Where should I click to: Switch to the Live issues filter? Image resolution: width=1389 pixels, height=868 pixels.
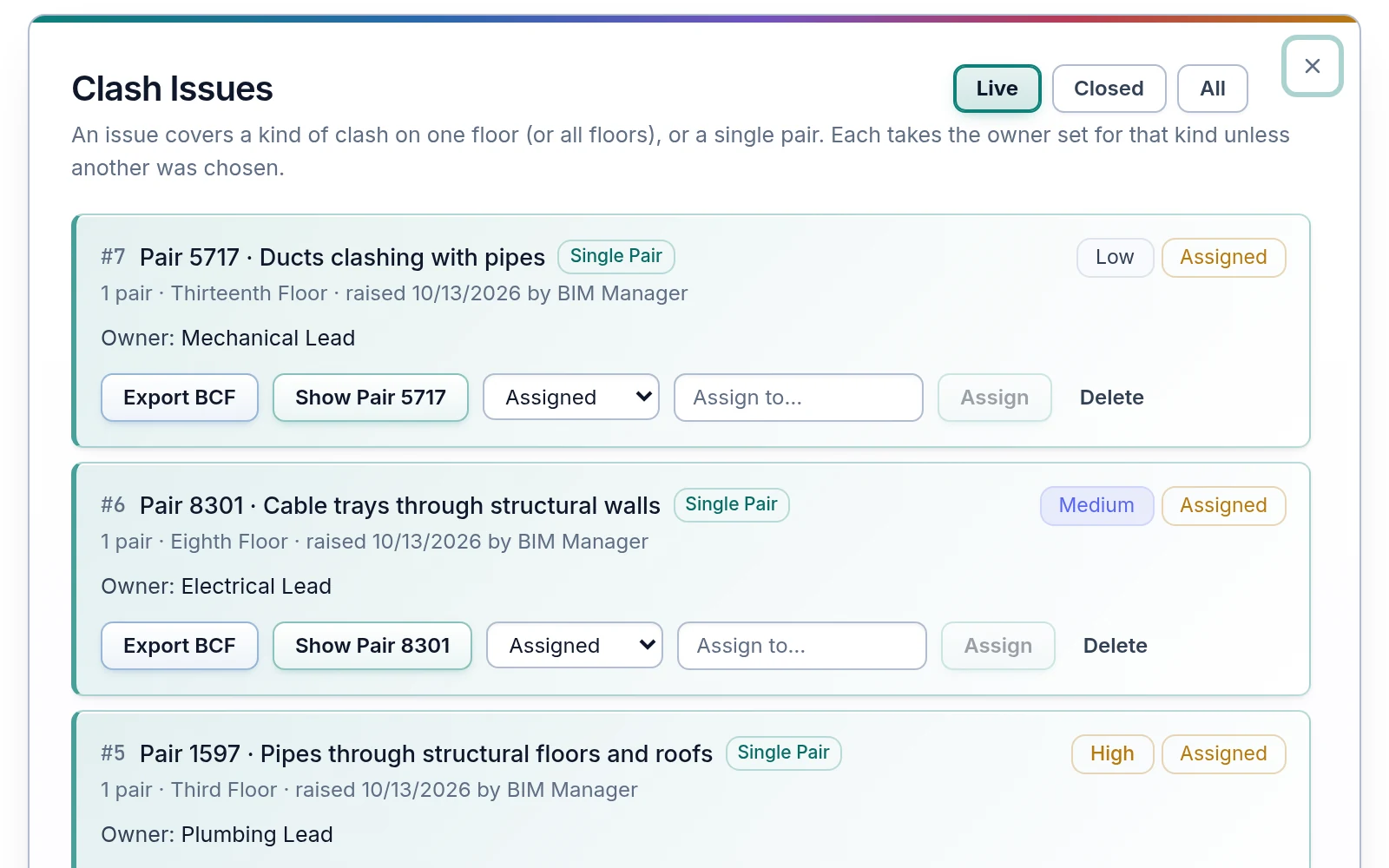pos(997,89)
